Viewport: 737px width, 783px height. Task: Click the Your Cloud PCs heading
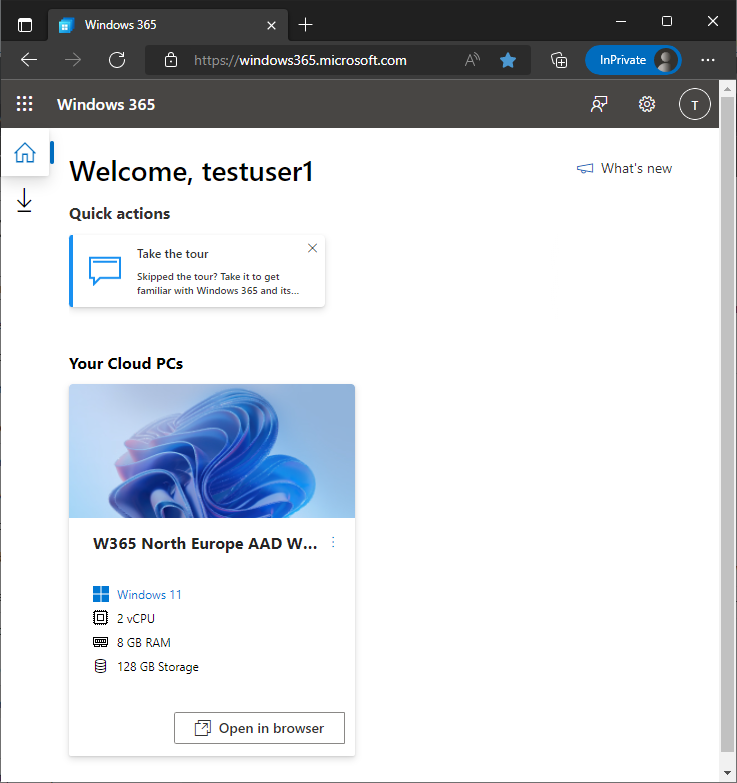click(126, 364)
